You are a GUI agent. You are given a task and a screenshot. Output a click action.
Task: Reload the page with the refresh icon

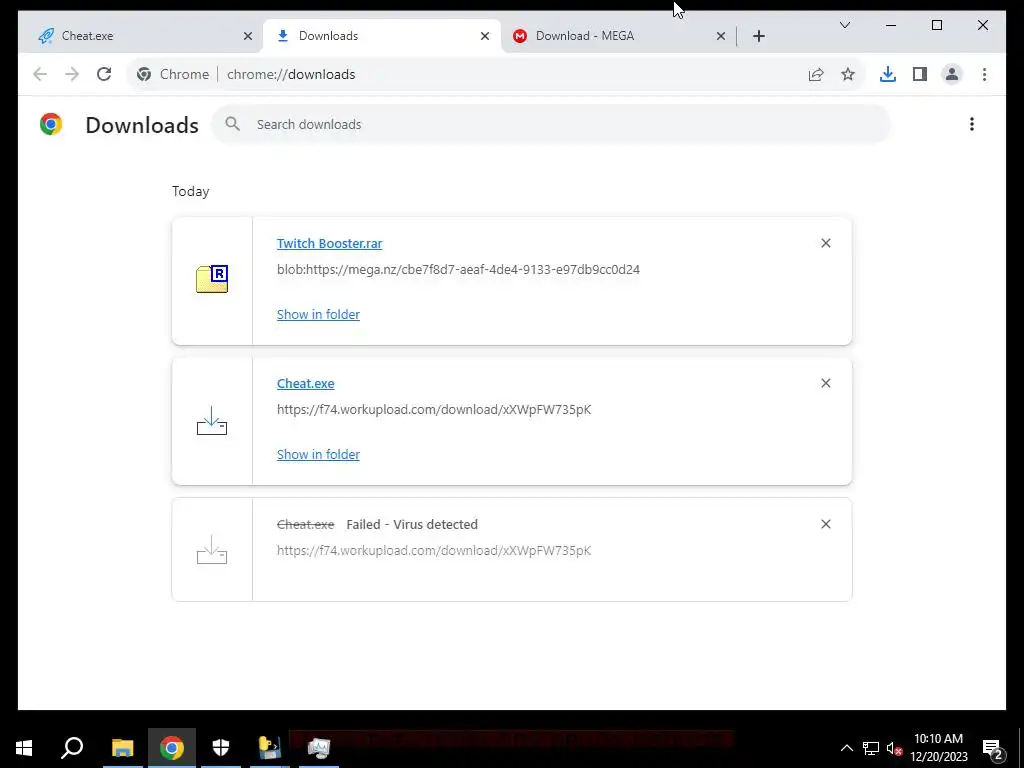coord(104,74)
